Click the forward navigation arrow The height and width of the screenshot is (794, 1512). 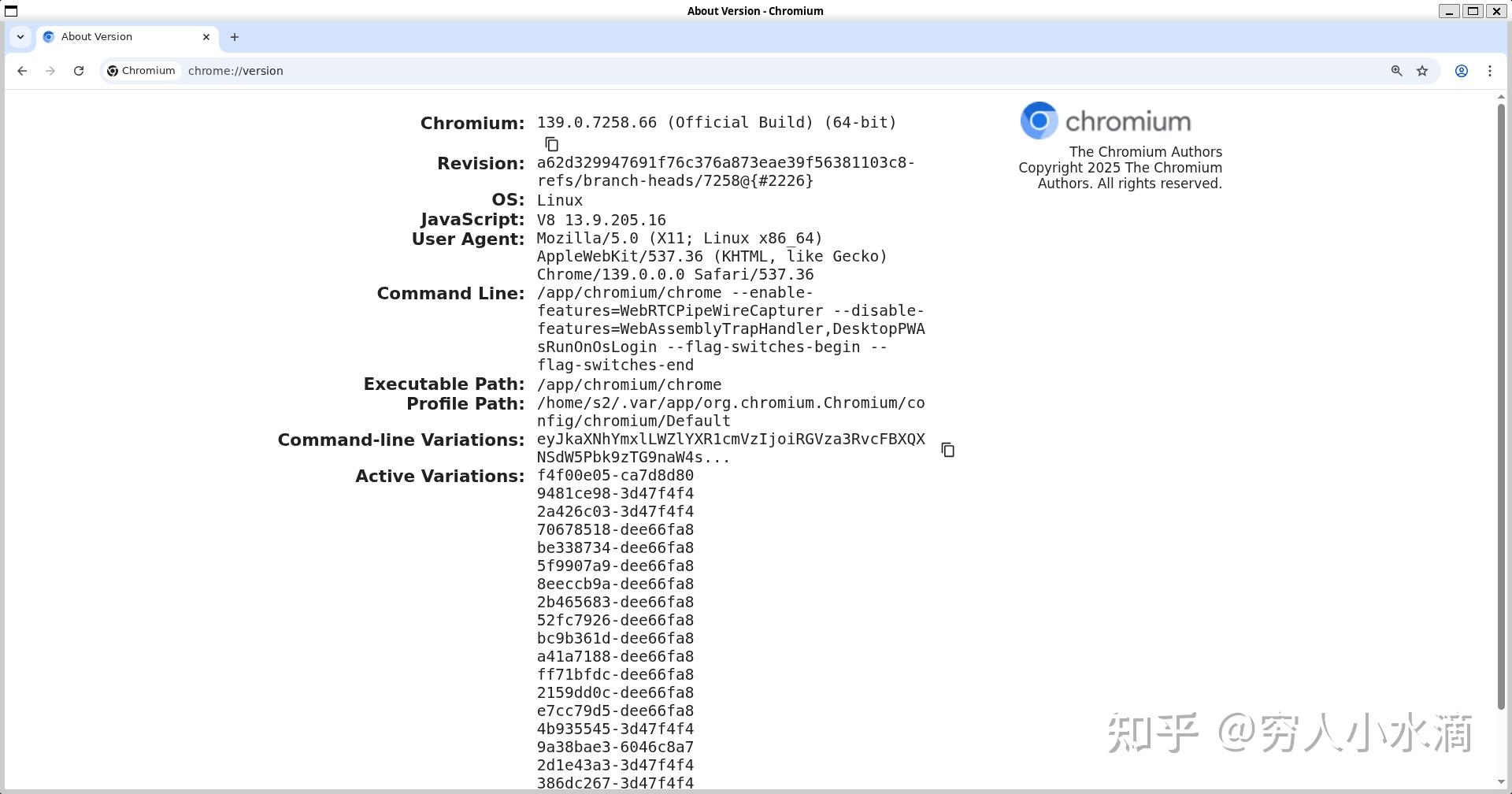coord(50,71)
